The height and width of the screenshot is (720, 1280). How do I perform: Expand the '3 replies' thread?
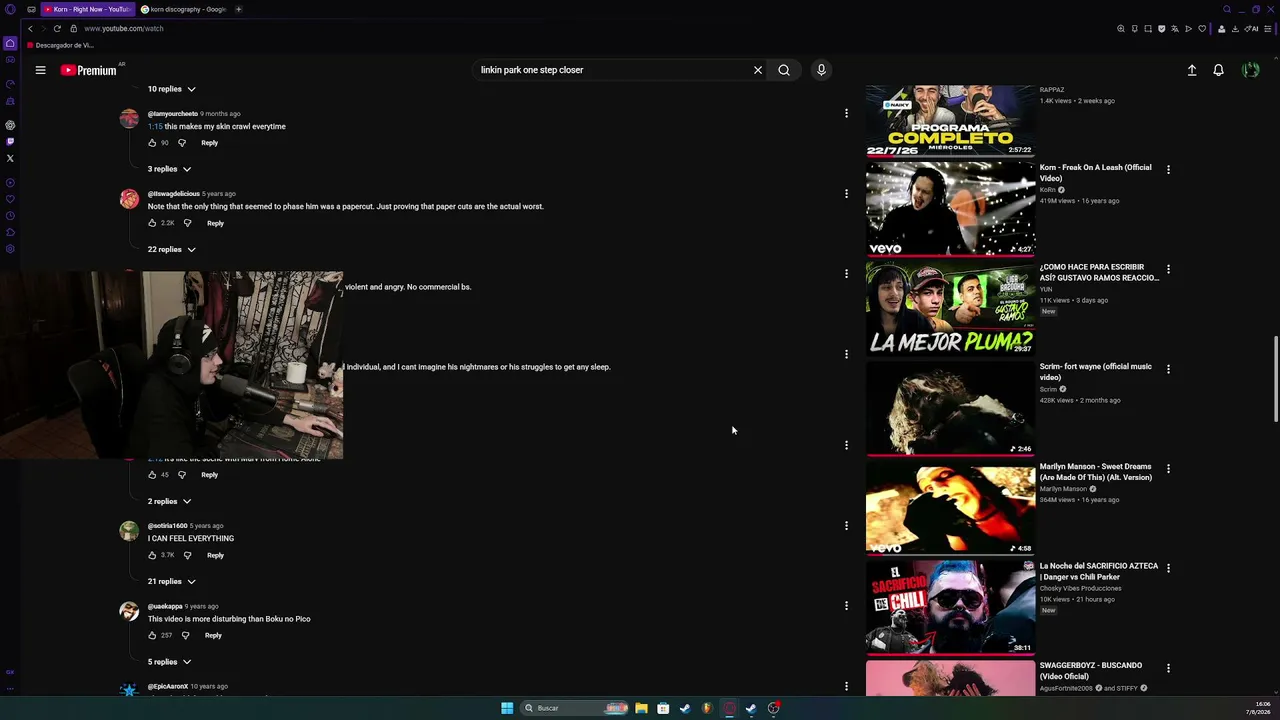(169, 169)
